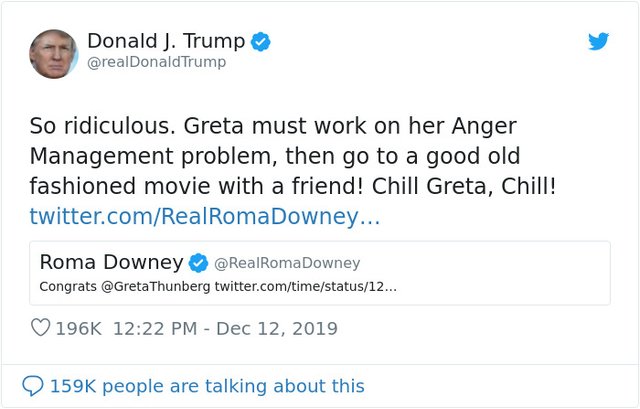The height and width of the screenshot is (409, 640).
Task: Open the Donald J. Trump display name
Action: (x=165, y=41)
